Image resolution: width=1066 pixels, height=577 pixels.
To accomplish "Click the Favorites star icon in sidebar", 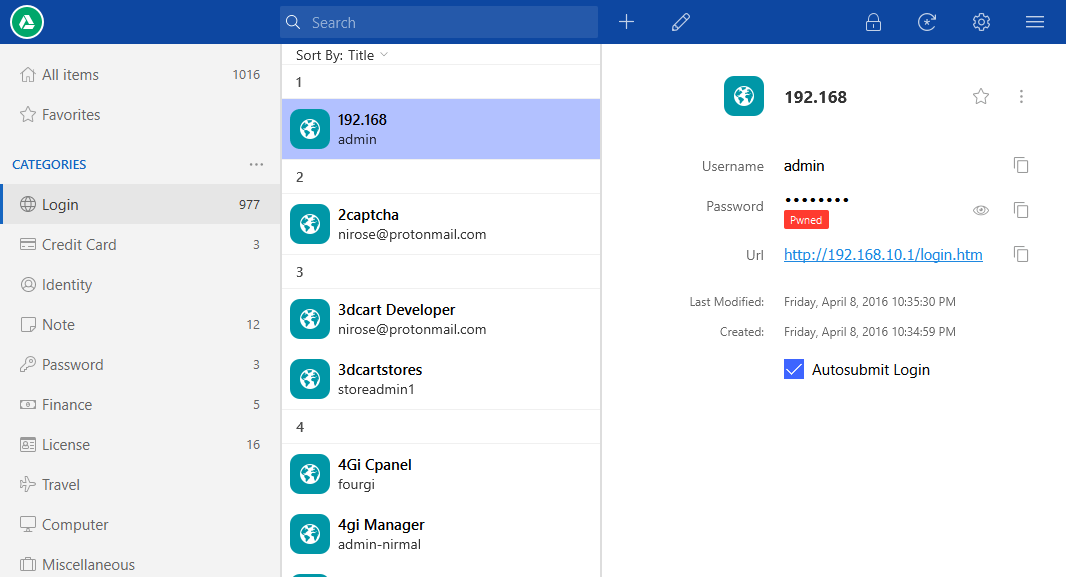I will click(x=27, y=115).
